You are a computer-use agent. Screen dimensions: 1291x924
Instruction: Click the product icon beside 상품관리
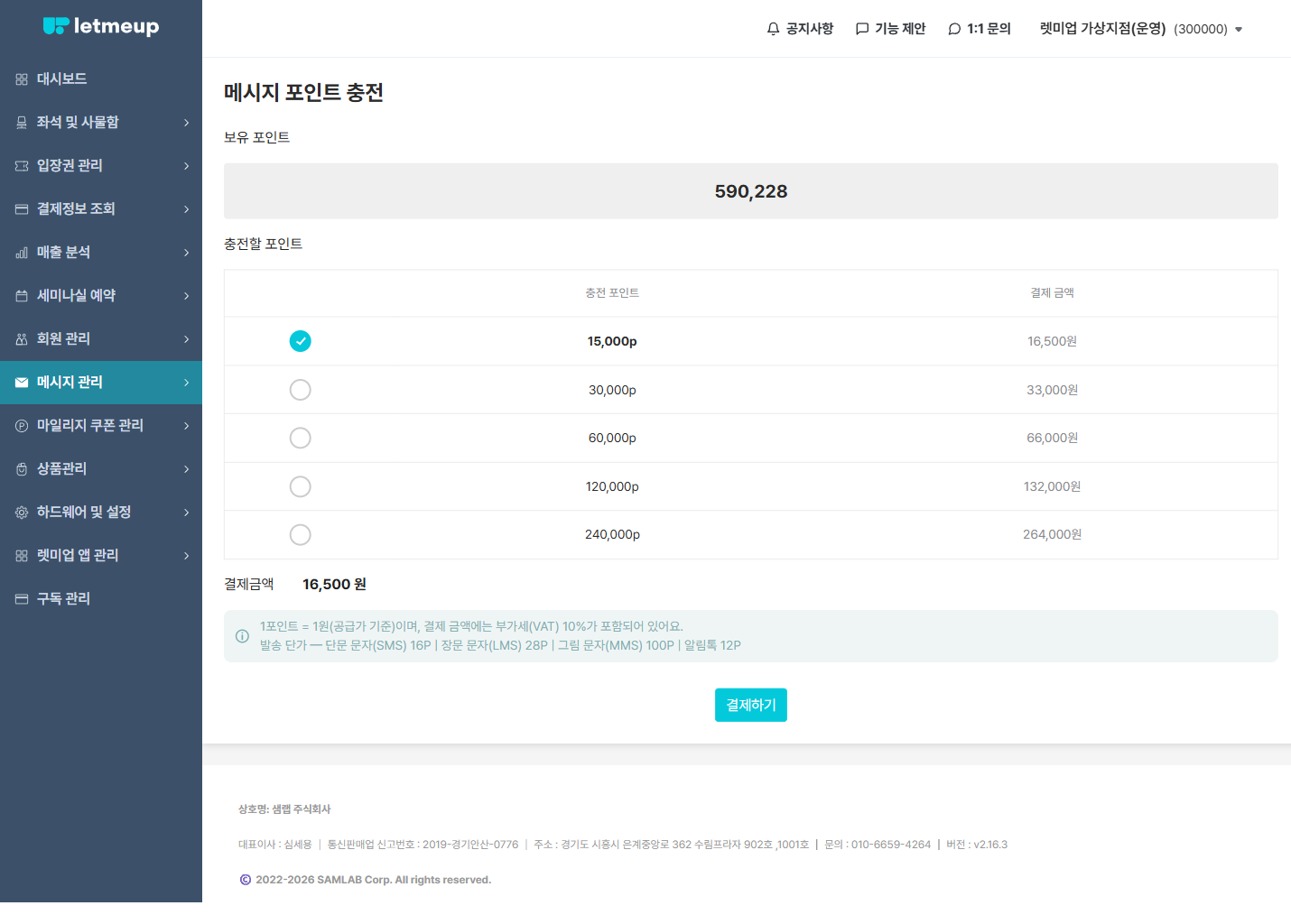click(22, 469)
